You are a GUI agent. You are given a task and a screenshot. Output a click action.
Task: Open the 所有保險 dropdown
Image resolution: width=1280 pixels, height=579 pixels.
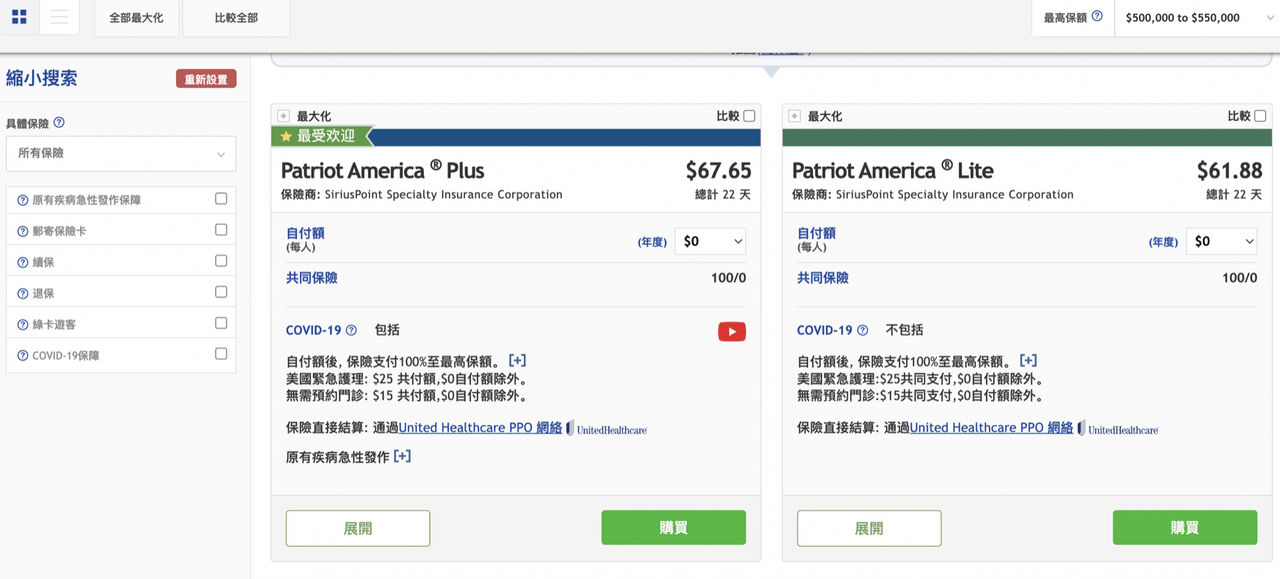[121, 154]
